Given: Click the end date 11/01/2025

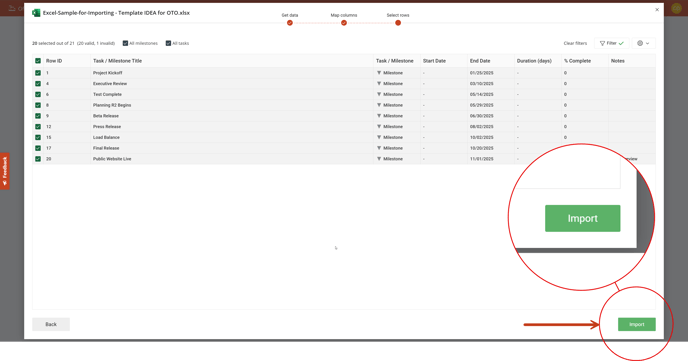Looking at the screenshot, I should point(481,159).
